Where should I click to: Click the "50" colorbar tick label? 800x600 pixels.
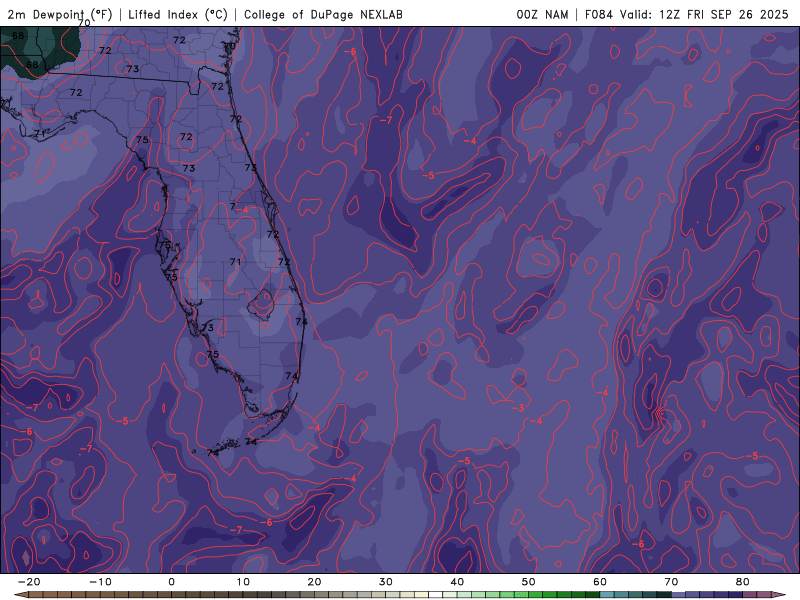point(529,582)
